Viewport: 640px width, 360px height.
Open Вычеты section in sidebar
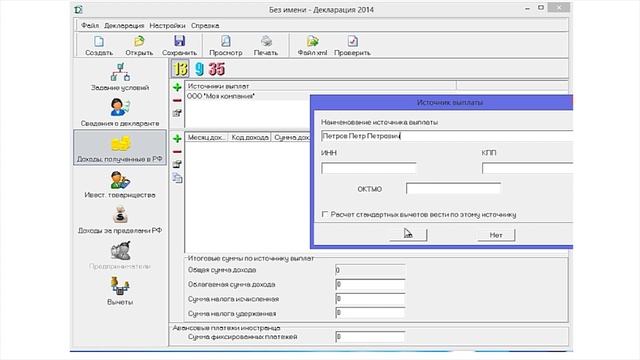click(x=120, y=291)
